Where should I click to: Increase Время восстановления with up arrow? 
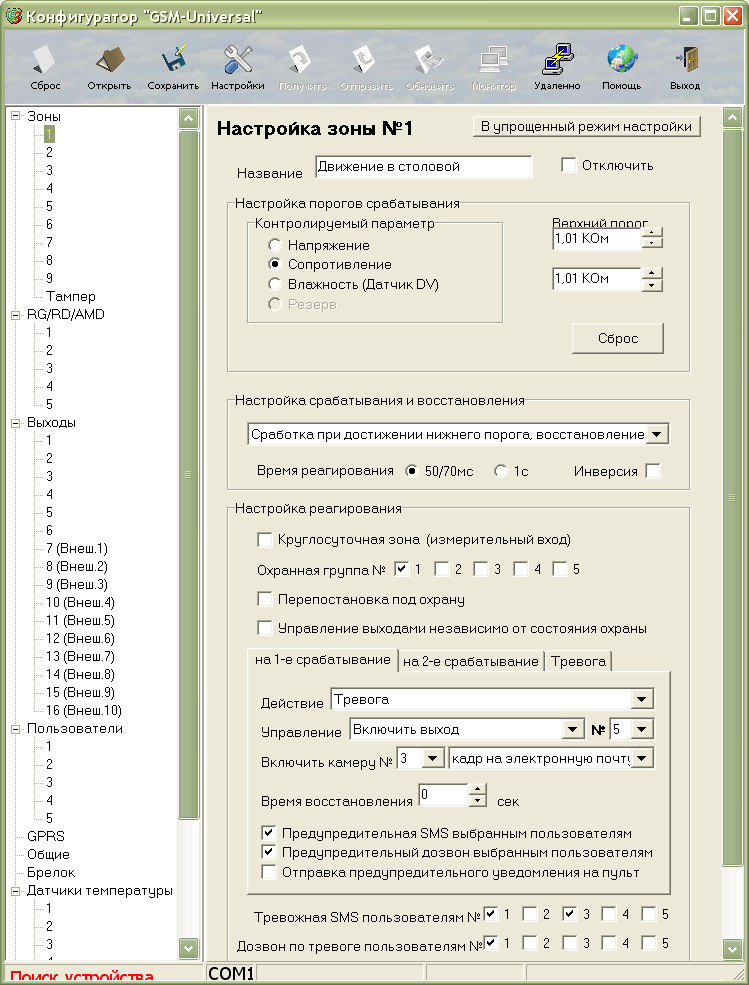478,790
